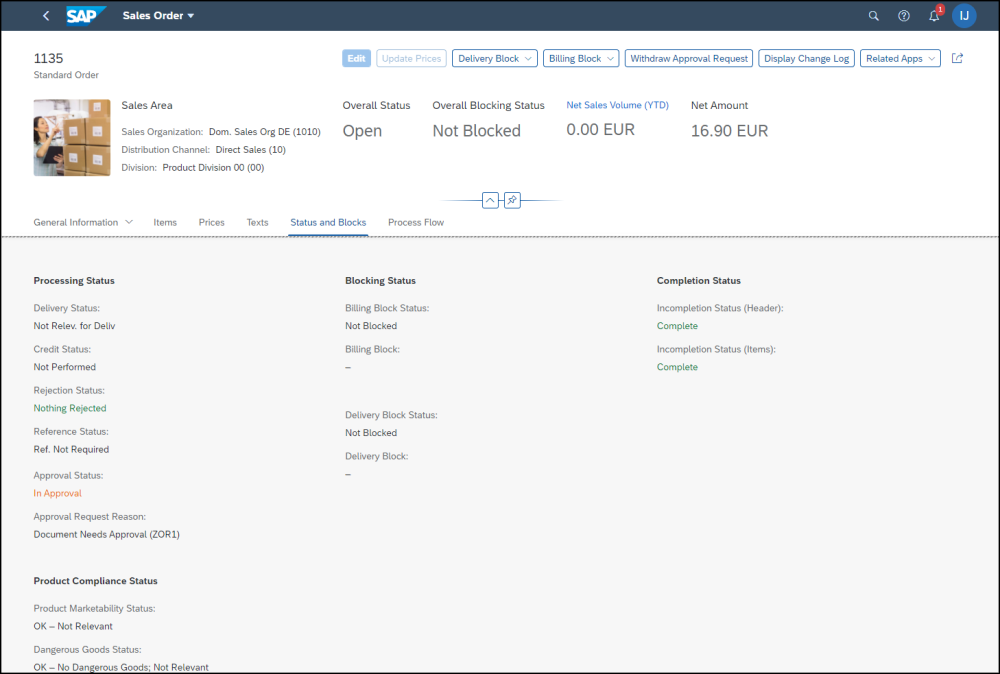Open the IJ user profile avatar
This screenshot has width=1000, height=674.
[x=964, y=16]
